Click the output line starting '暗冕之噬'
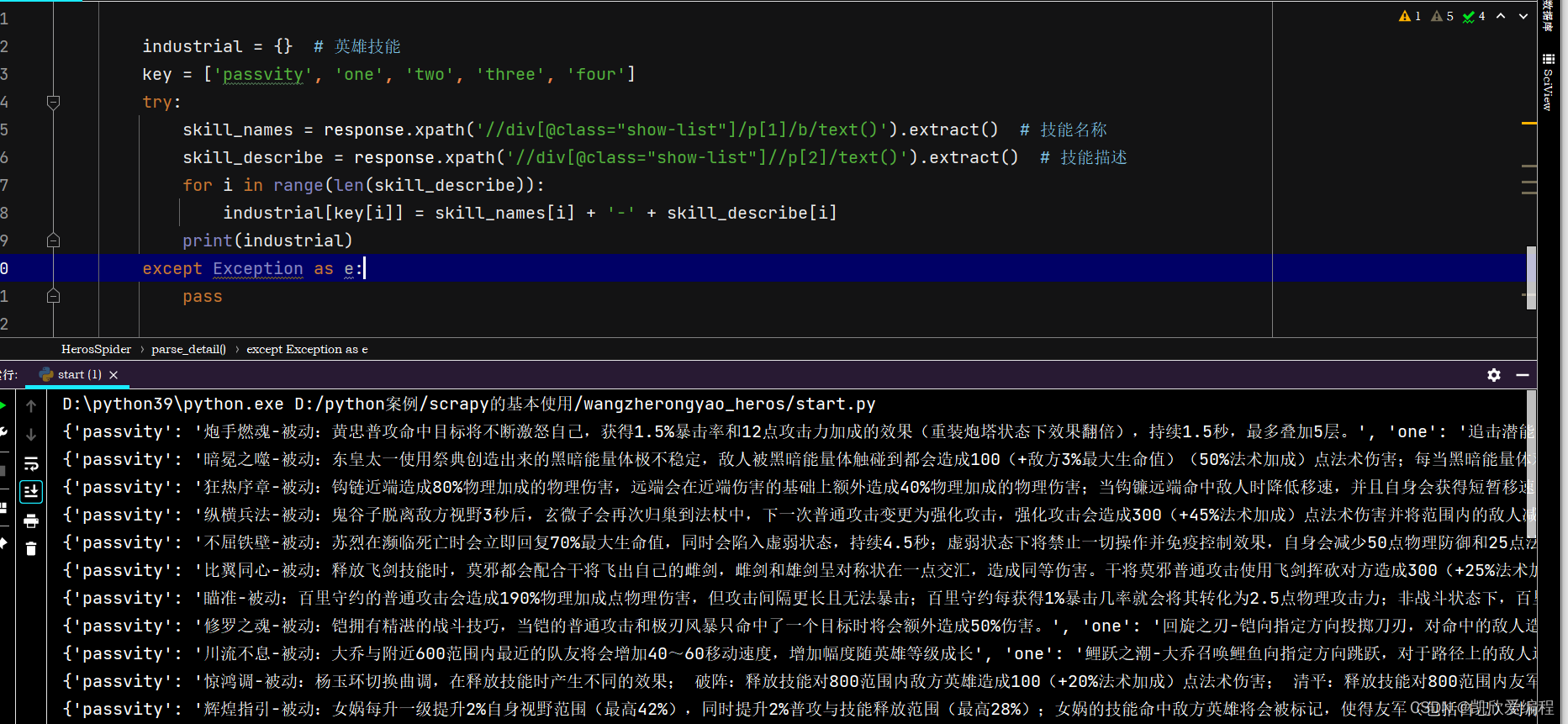Image resolution: width=1568 pixels, height=724 pixels. tap(799, 459)
